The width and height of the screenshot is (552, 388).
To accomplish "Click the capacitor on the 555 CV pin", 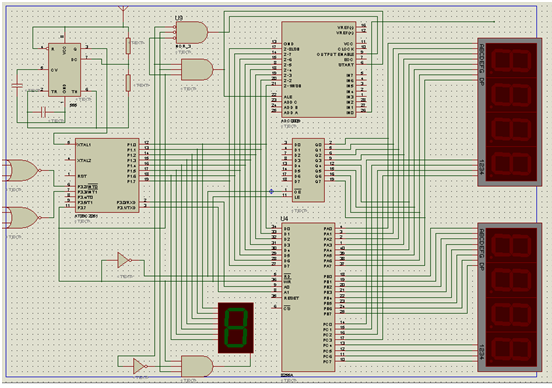I will click(x=17, y=86).
